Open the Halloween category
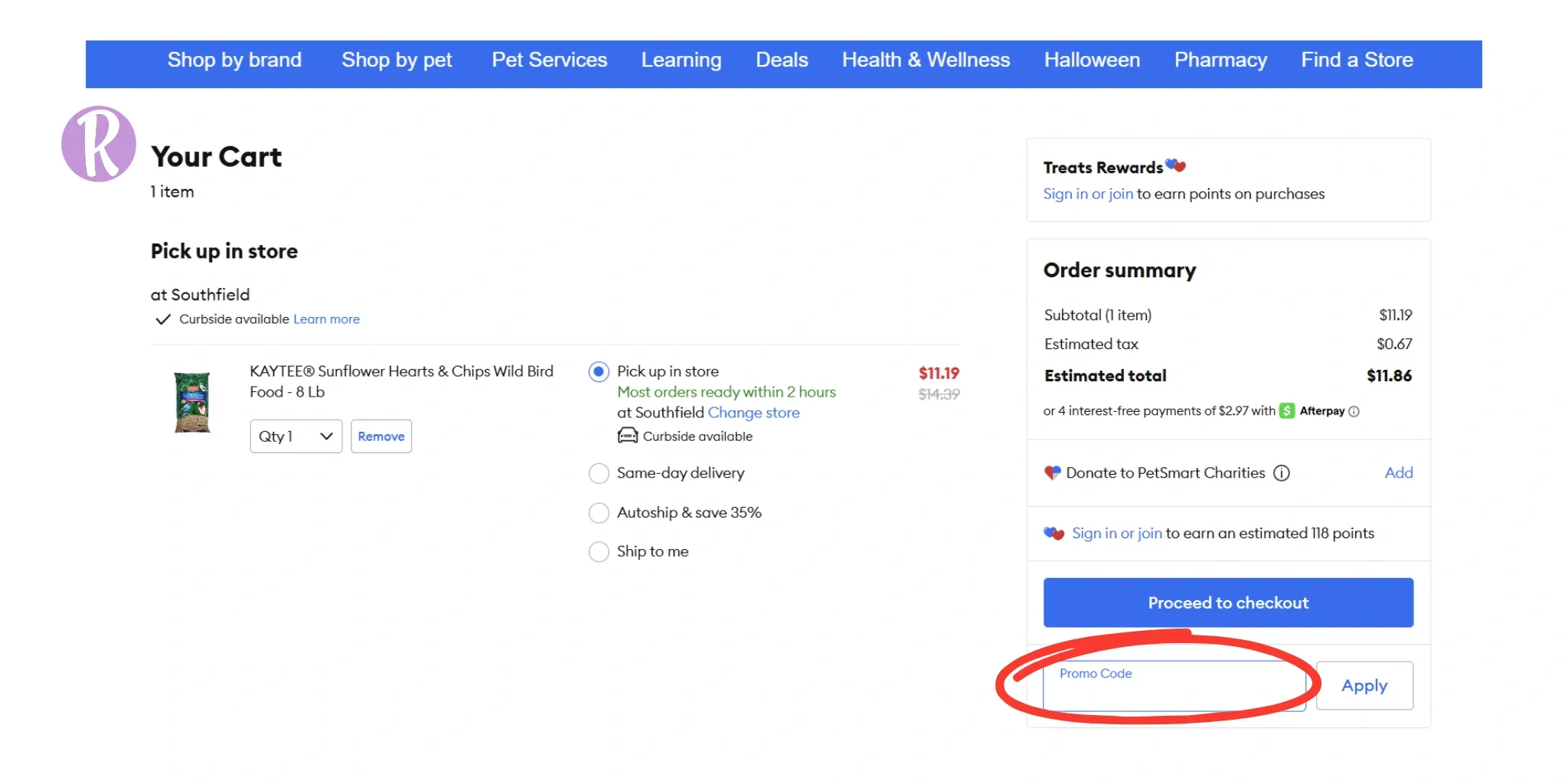 (1092, 60)
